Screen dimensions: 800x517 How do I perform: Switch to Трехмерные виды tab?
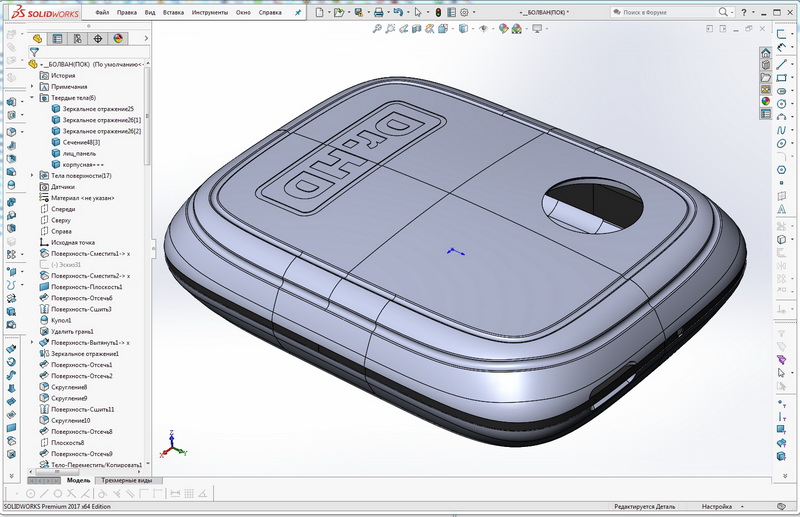127,480
